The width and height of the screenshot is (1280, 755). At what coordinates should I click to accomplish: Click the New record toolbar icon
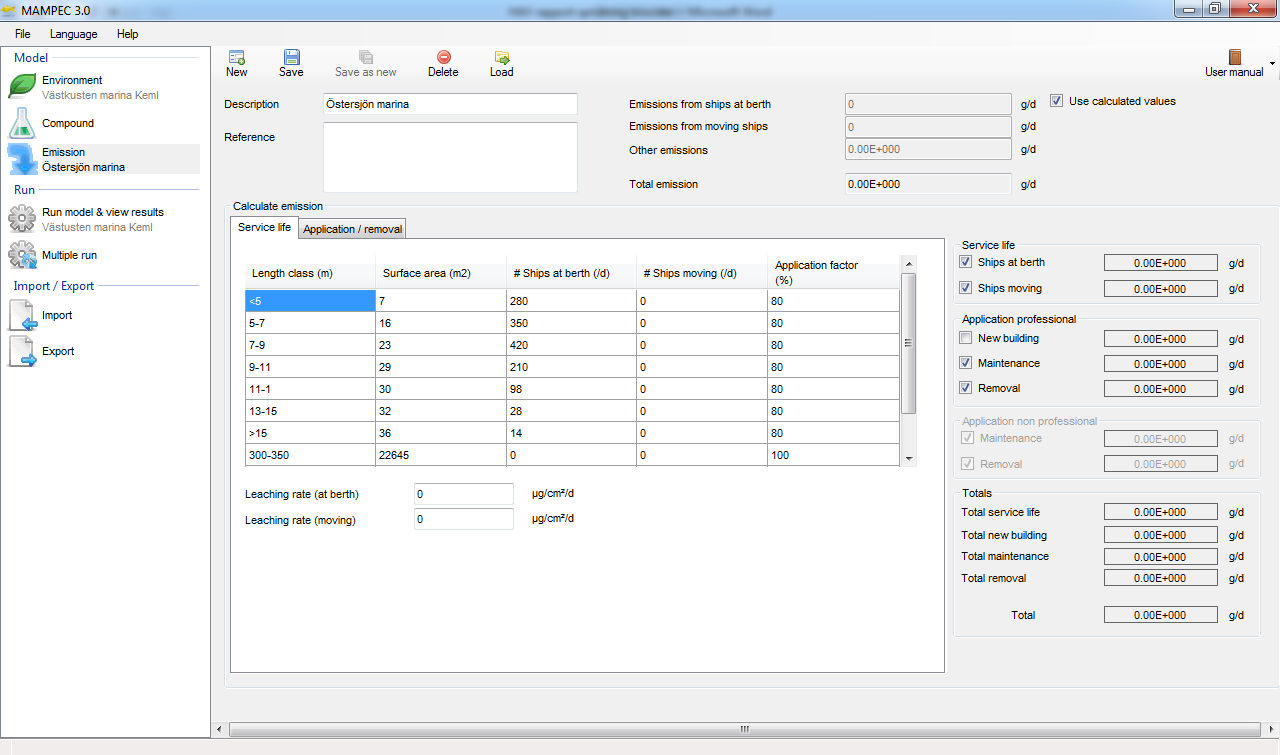pos(237,57)
